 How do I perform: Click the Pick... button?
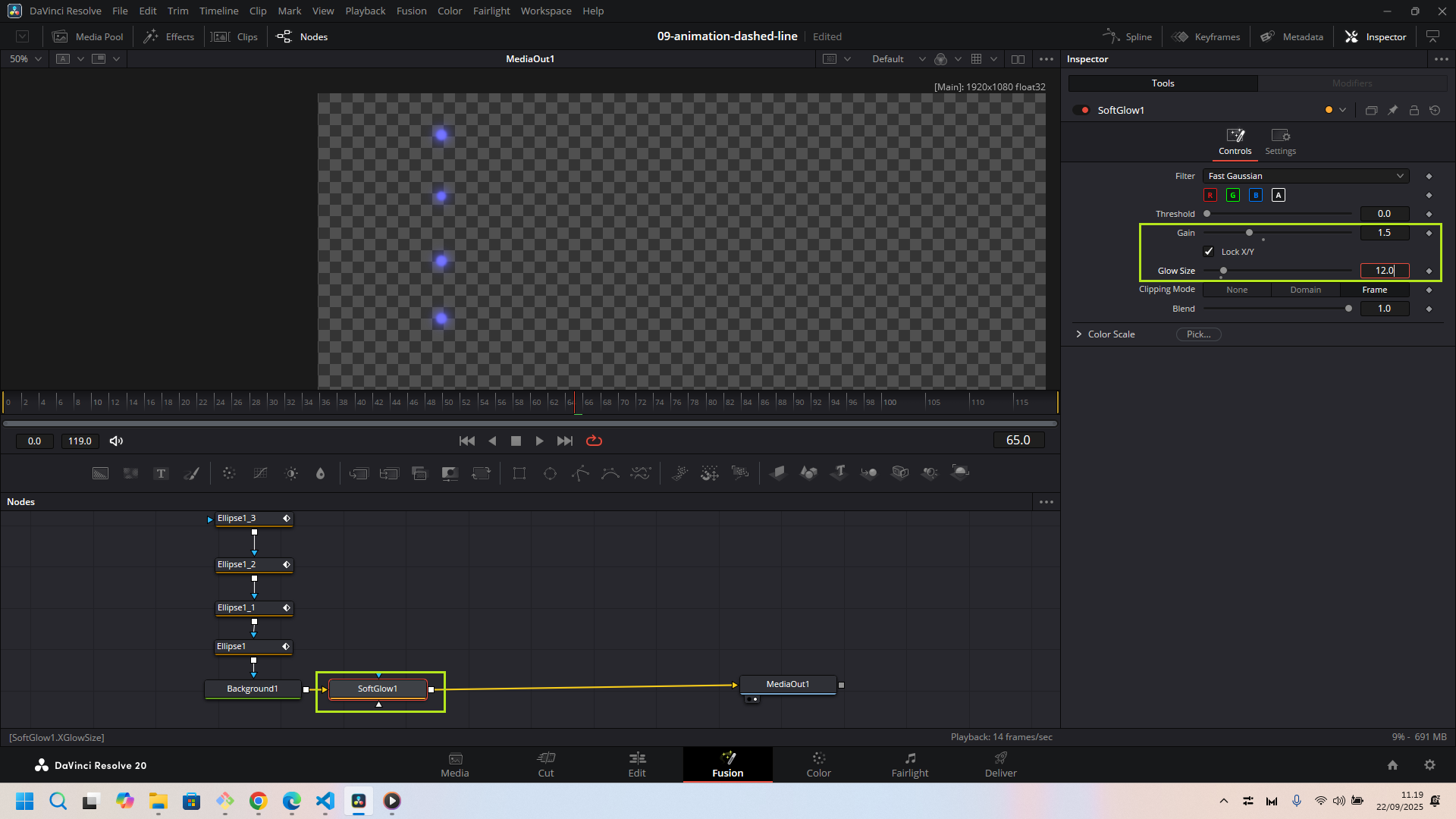pyautogui.click(x=1198, y=334)
